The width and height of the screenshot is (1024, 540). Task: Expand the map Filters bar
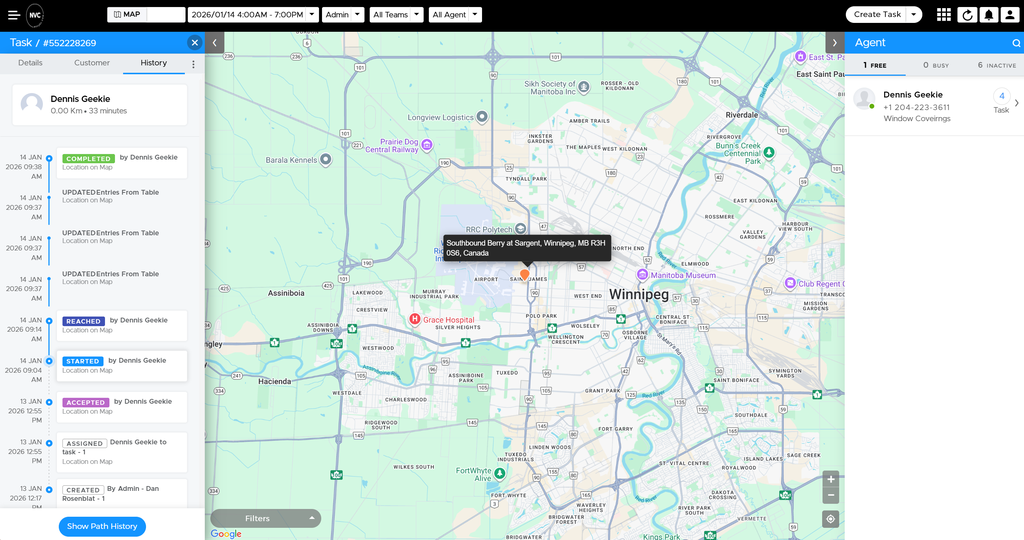pyautogui.click(x=265, y=518)
